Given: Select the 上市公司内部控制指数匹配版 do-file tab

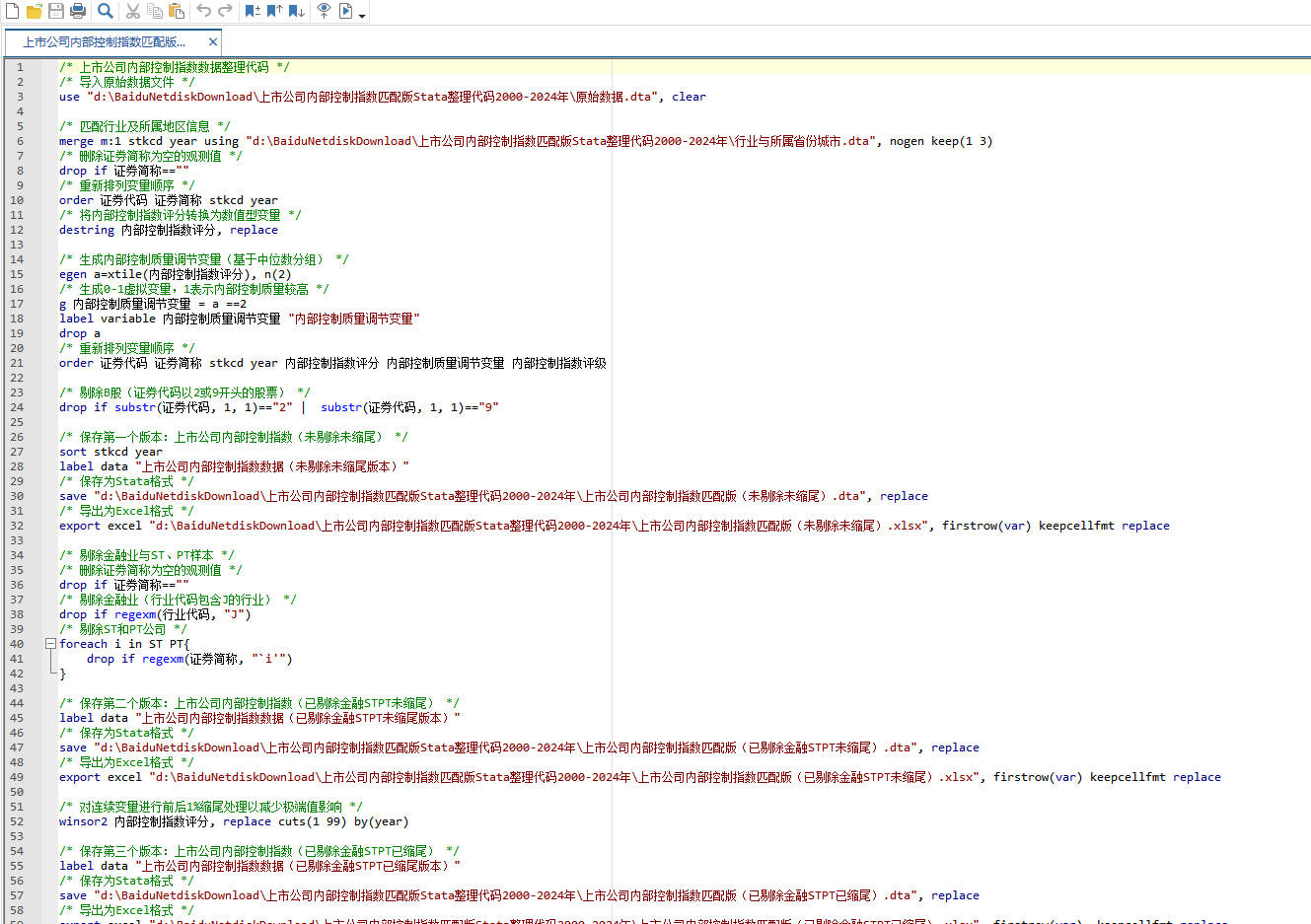Looking at the screenshot, I should point(104,42).
